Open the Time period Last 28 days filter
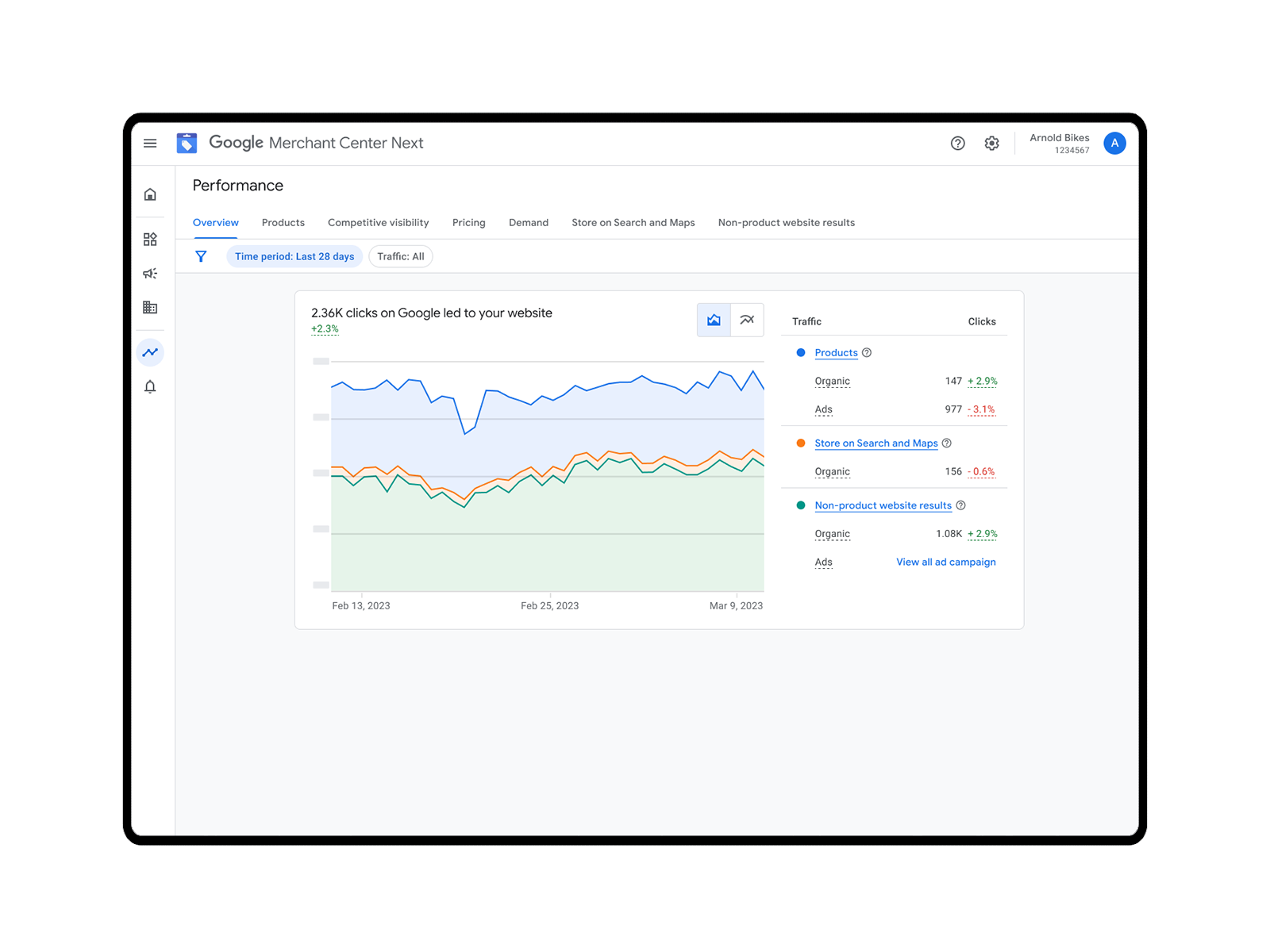Image resolution: width=1270 pixels, height=952 pixels. tap(294, 256)
